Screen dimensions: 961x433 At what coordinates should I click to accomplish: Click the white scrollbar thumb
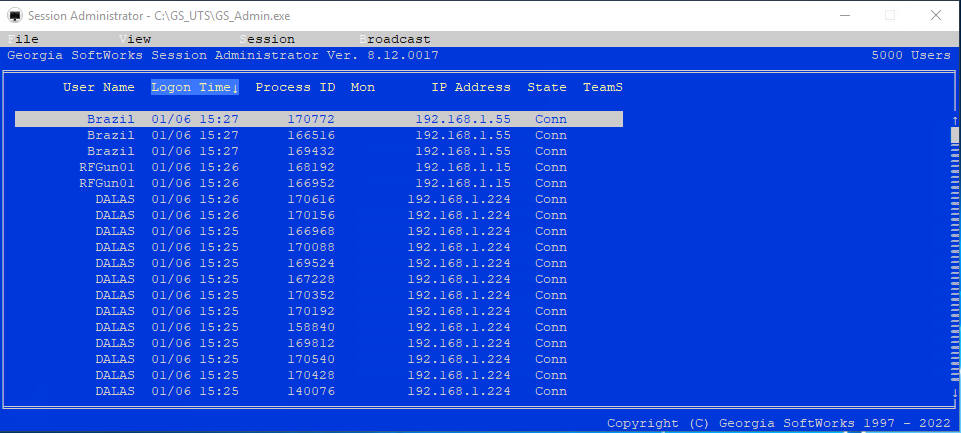point(955,134)
